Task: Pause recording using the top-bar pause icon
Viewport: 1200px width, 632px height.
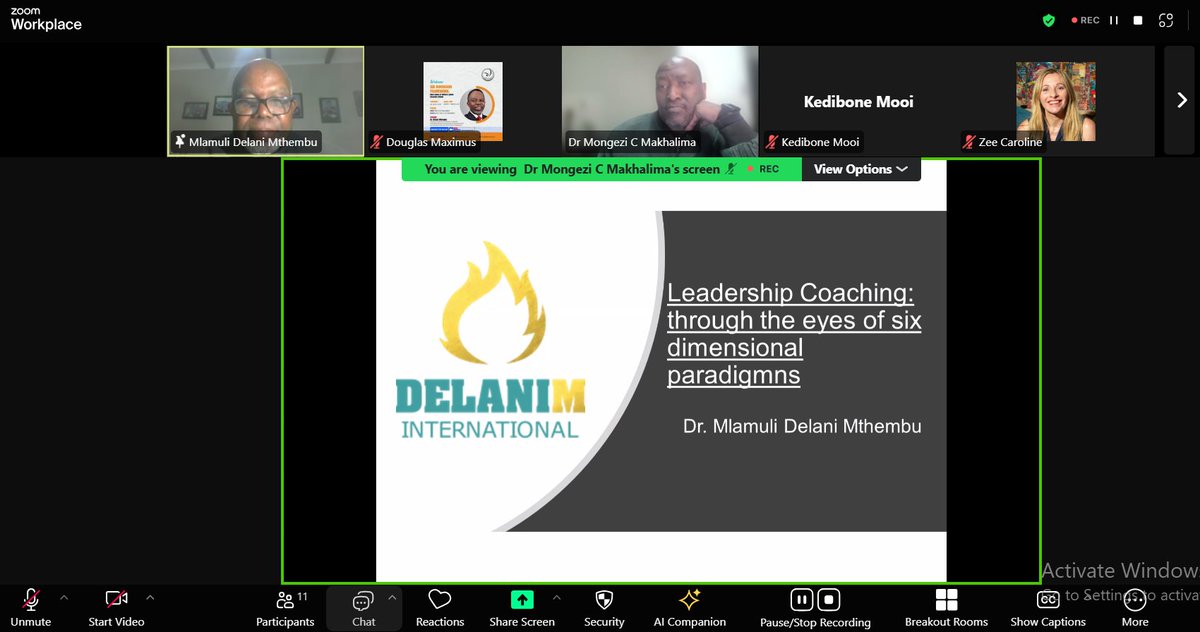Action: (1114, 20)
